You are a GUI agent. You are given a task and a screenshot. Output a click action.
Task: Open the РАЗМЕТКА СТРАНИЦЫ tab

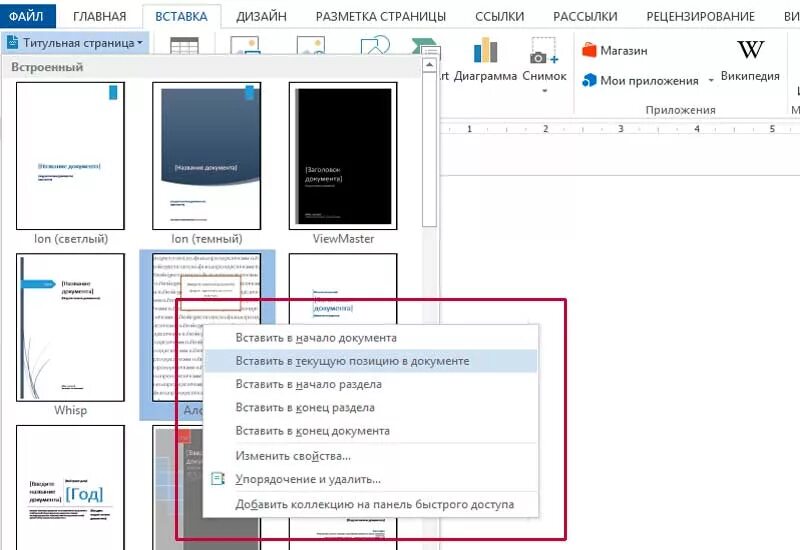pyautogui.click(x=381, y=16)
